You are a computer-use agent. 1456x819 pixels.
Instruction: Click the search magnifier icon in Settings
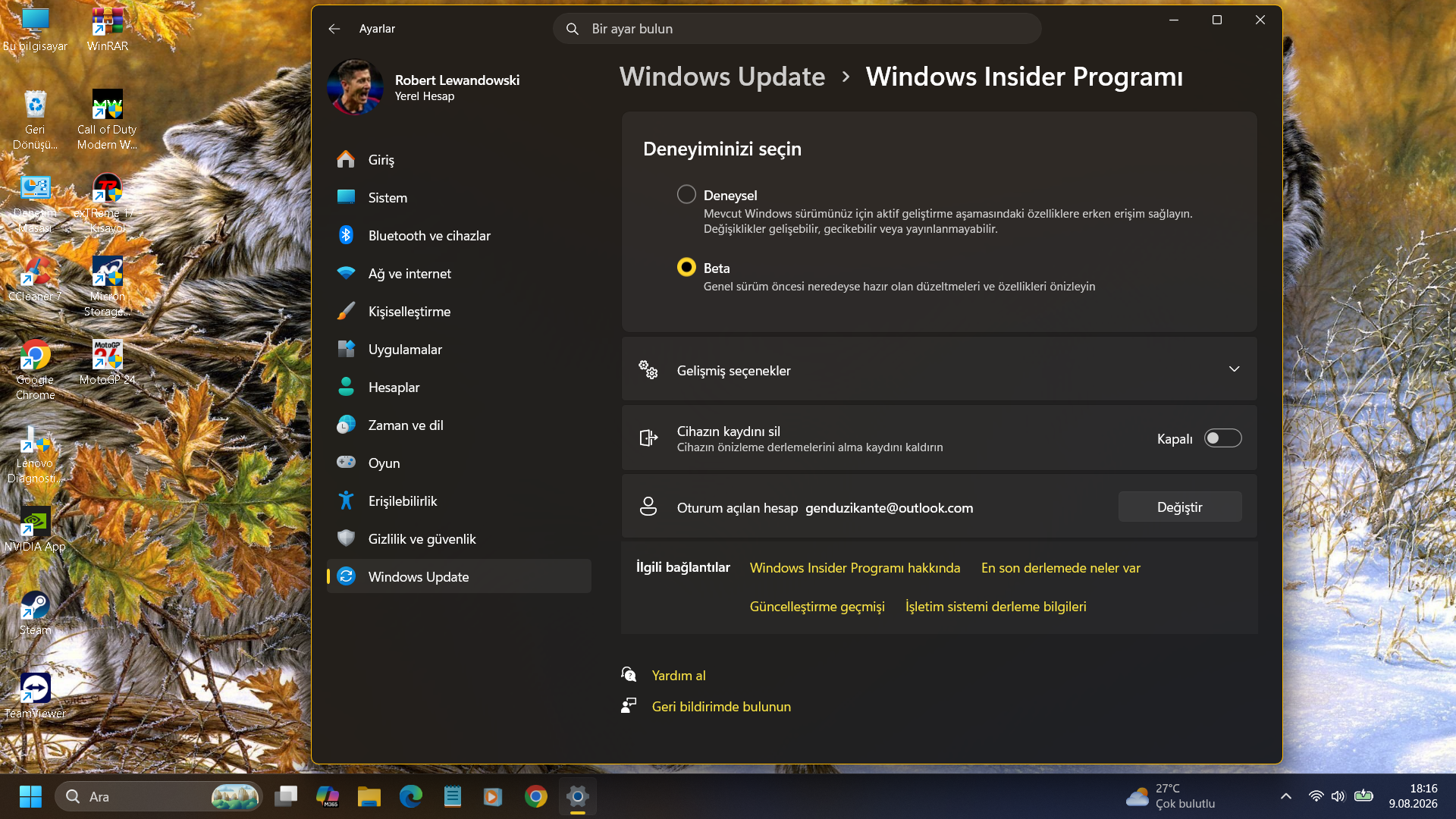pyautogui.click(x=573, y=29)
